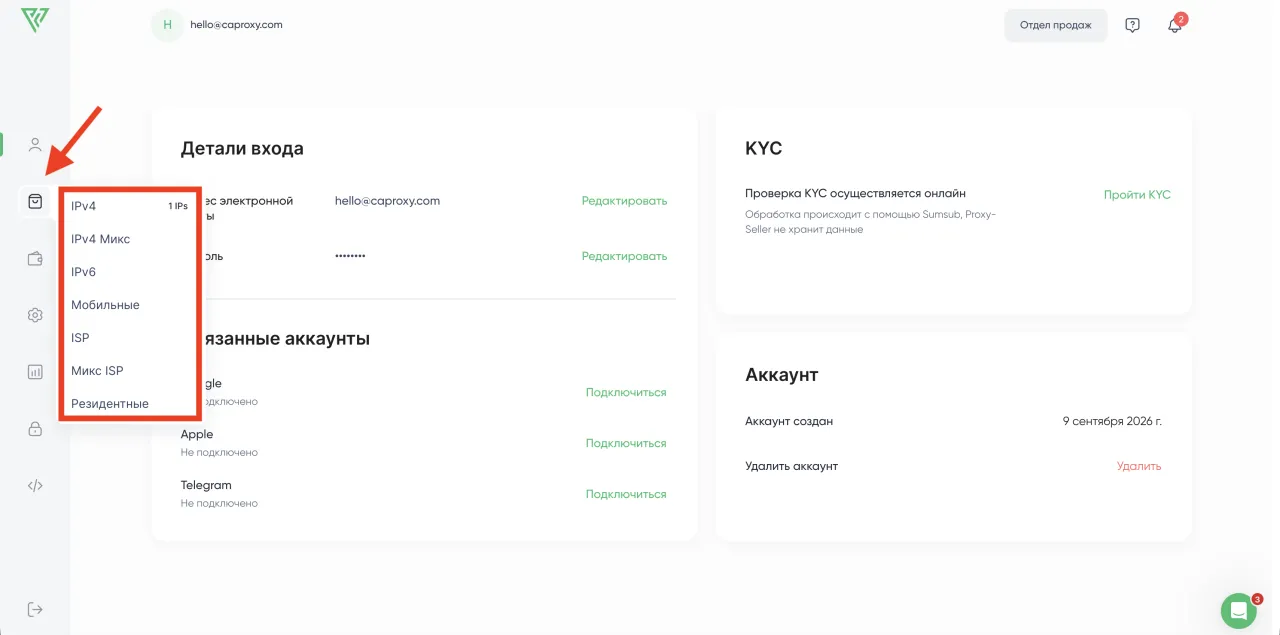Click the green Proxy-Seller logo
The height and width of the screenshot is (635, 1280).
(x=35, y=20)
